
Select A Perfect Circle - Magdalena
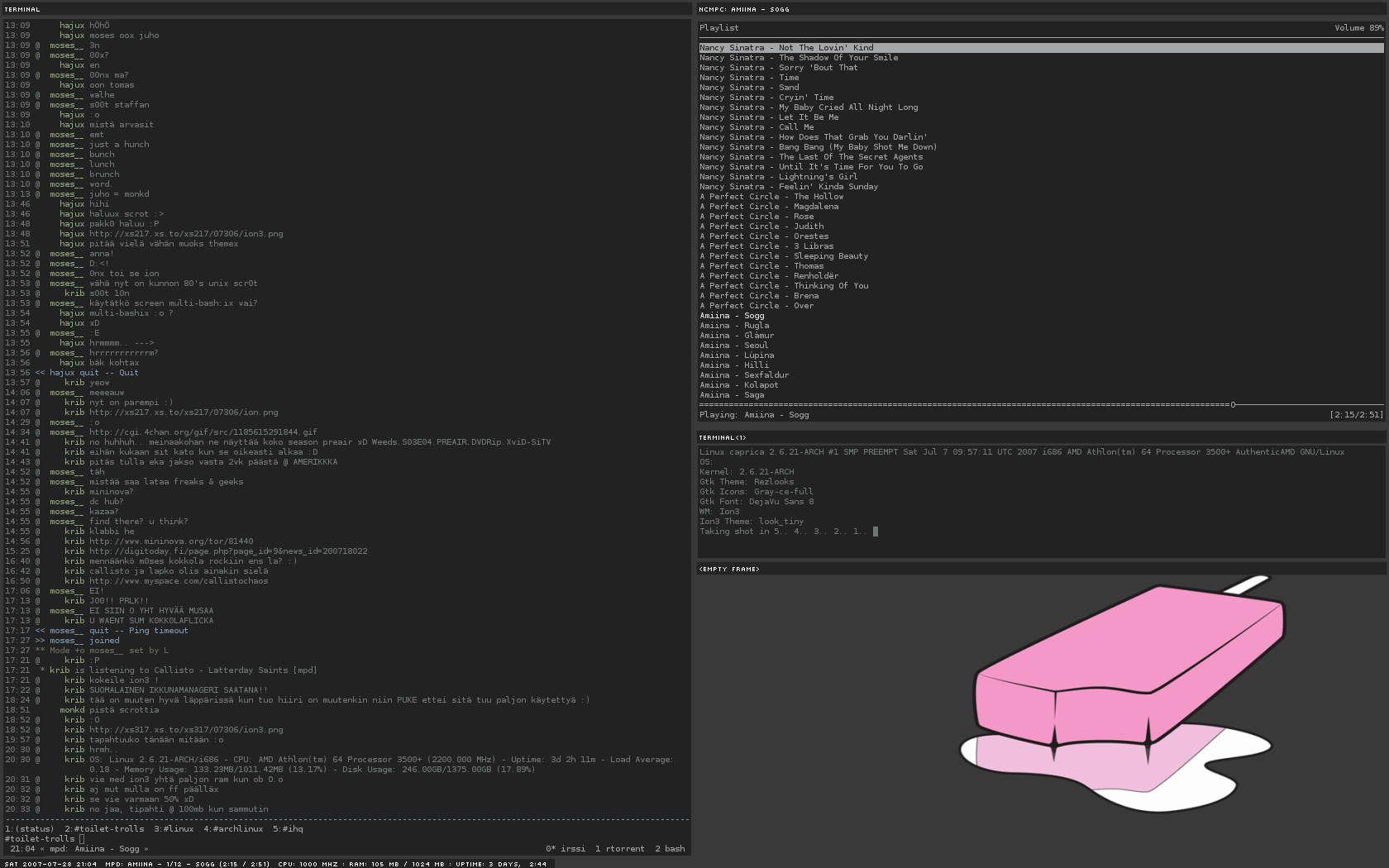pyautogui.click(x=769, y=207)
